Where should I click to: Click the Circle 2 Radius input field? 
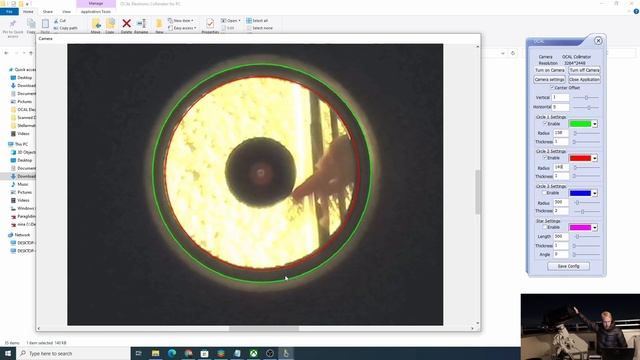point(561,167)
